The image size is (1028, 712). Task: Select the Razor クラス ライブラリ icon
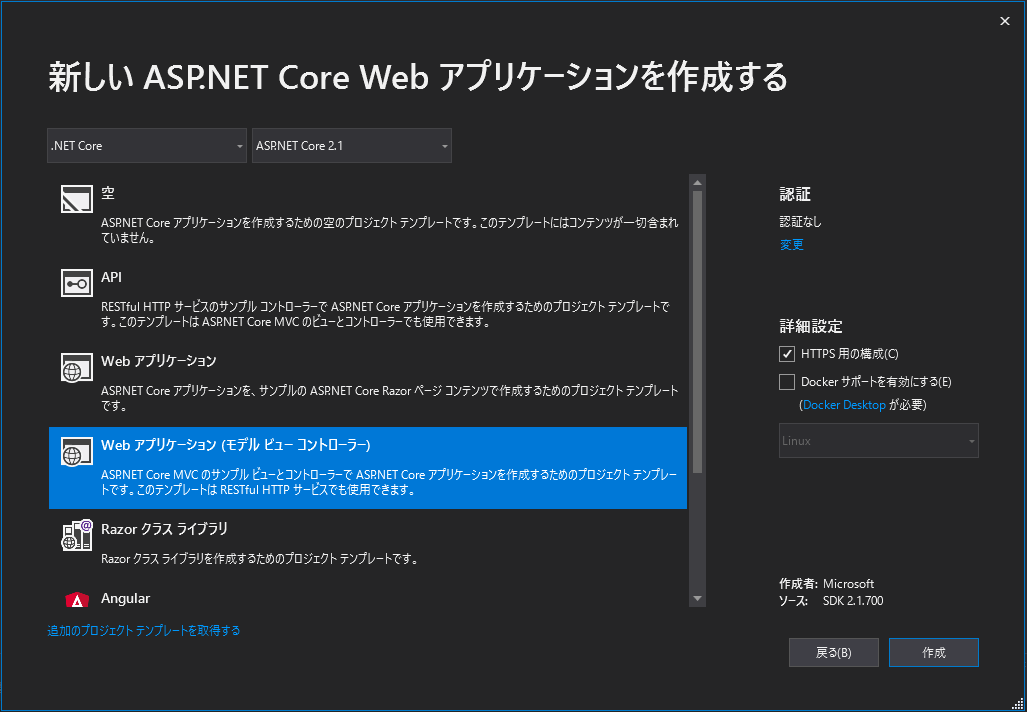pyautogui.click(x=77, y=535)
